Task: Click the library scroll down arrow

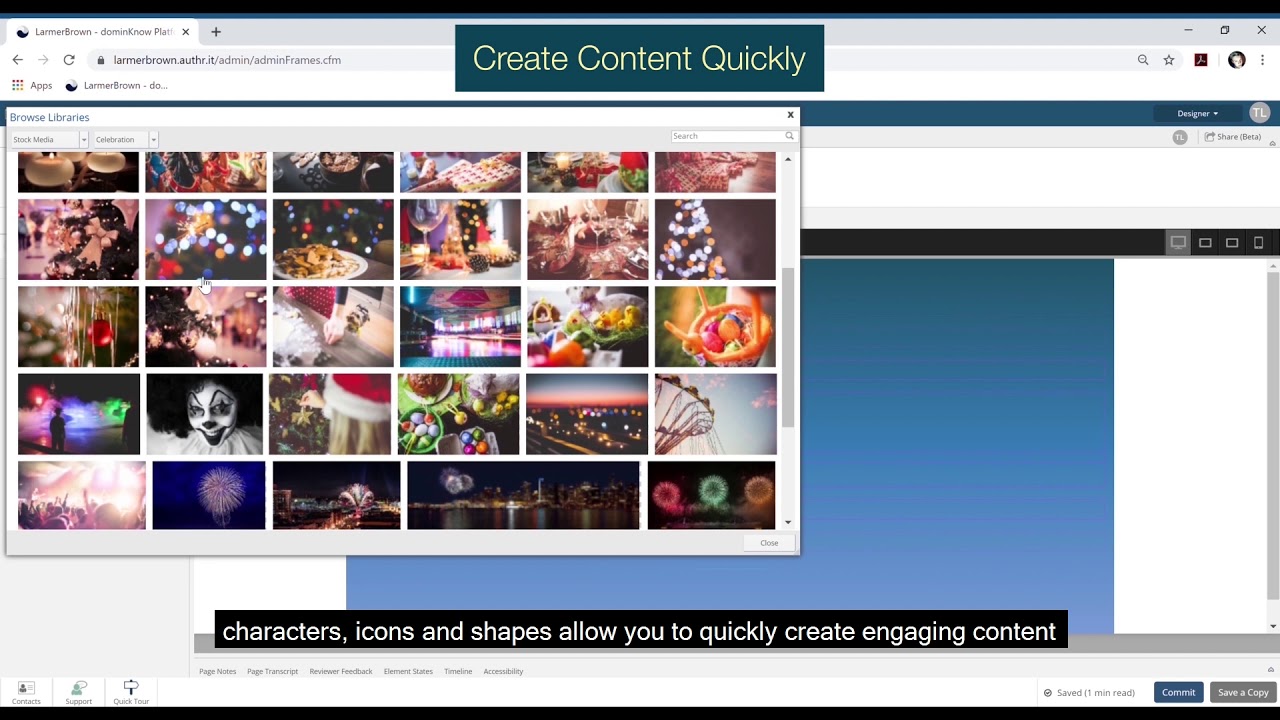Action: coord(788,522)
